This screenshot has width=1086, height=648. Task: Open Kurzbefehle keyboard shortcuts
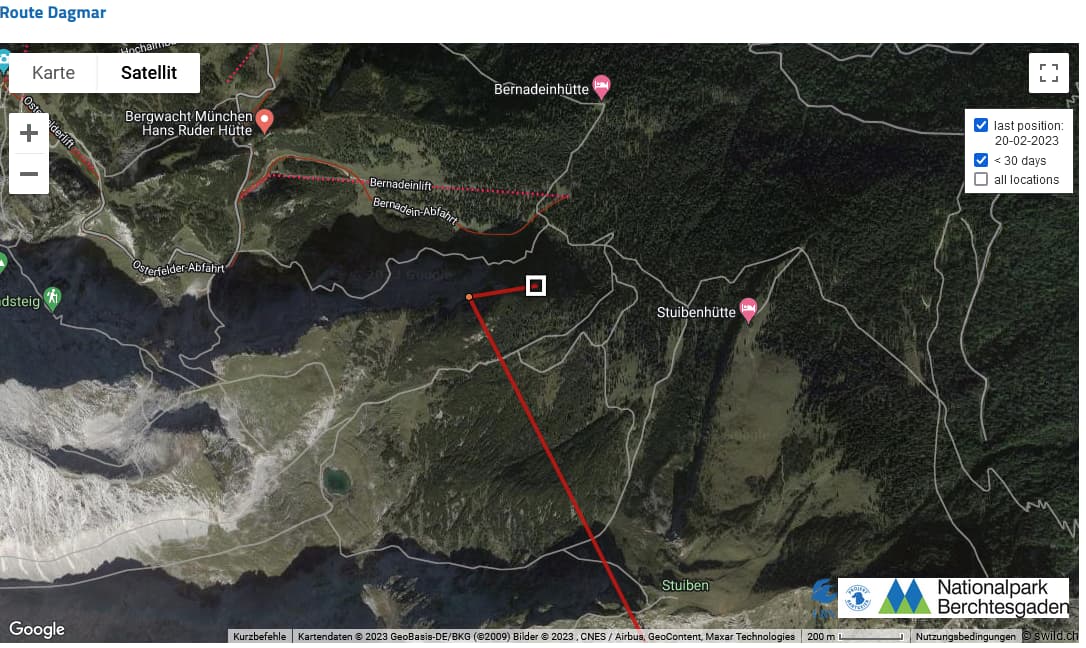coord(259,636)
